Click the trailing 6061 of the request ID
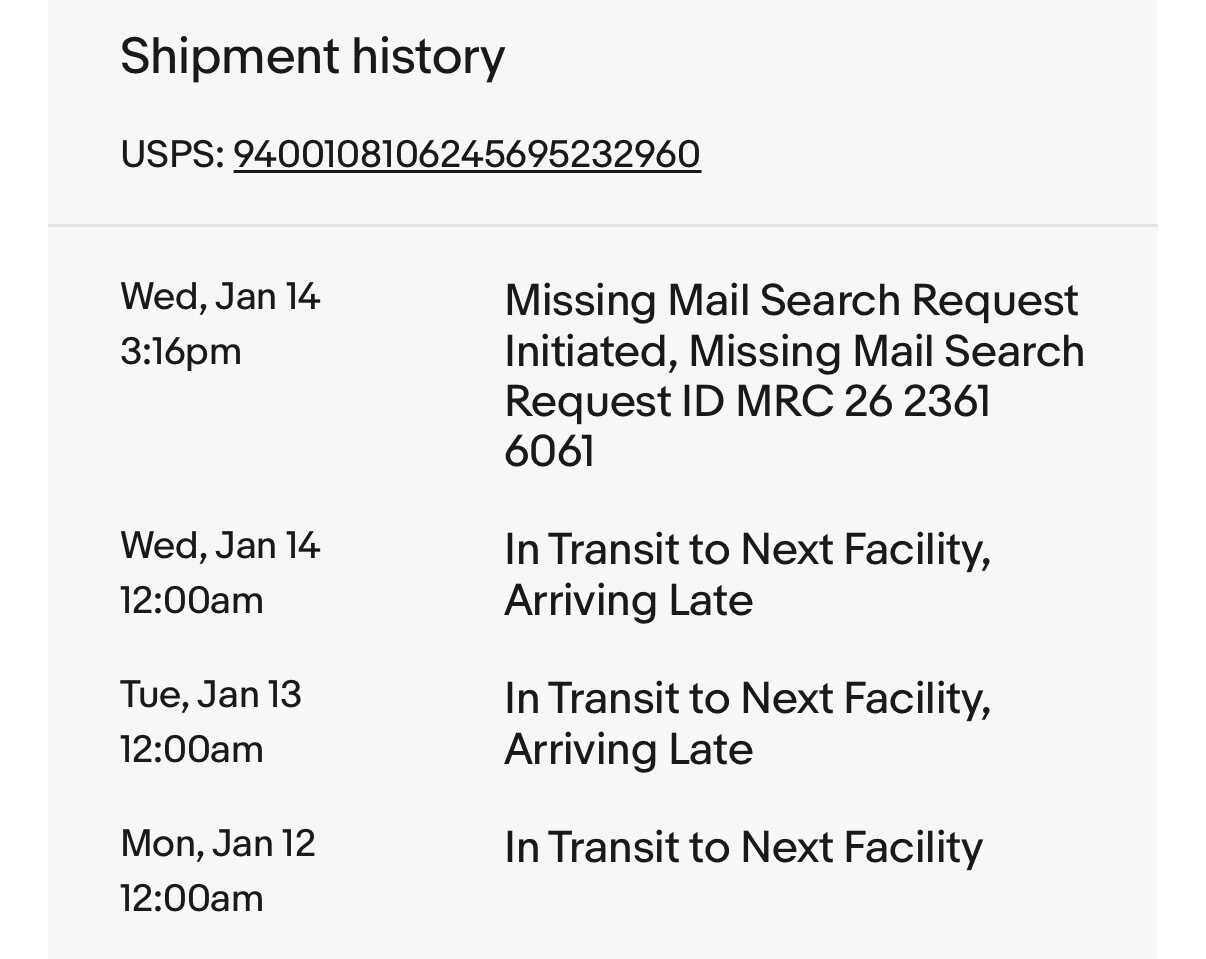The height and width of the screenshot is (959, 1206). pyautogui.click(x=549, y=451)
